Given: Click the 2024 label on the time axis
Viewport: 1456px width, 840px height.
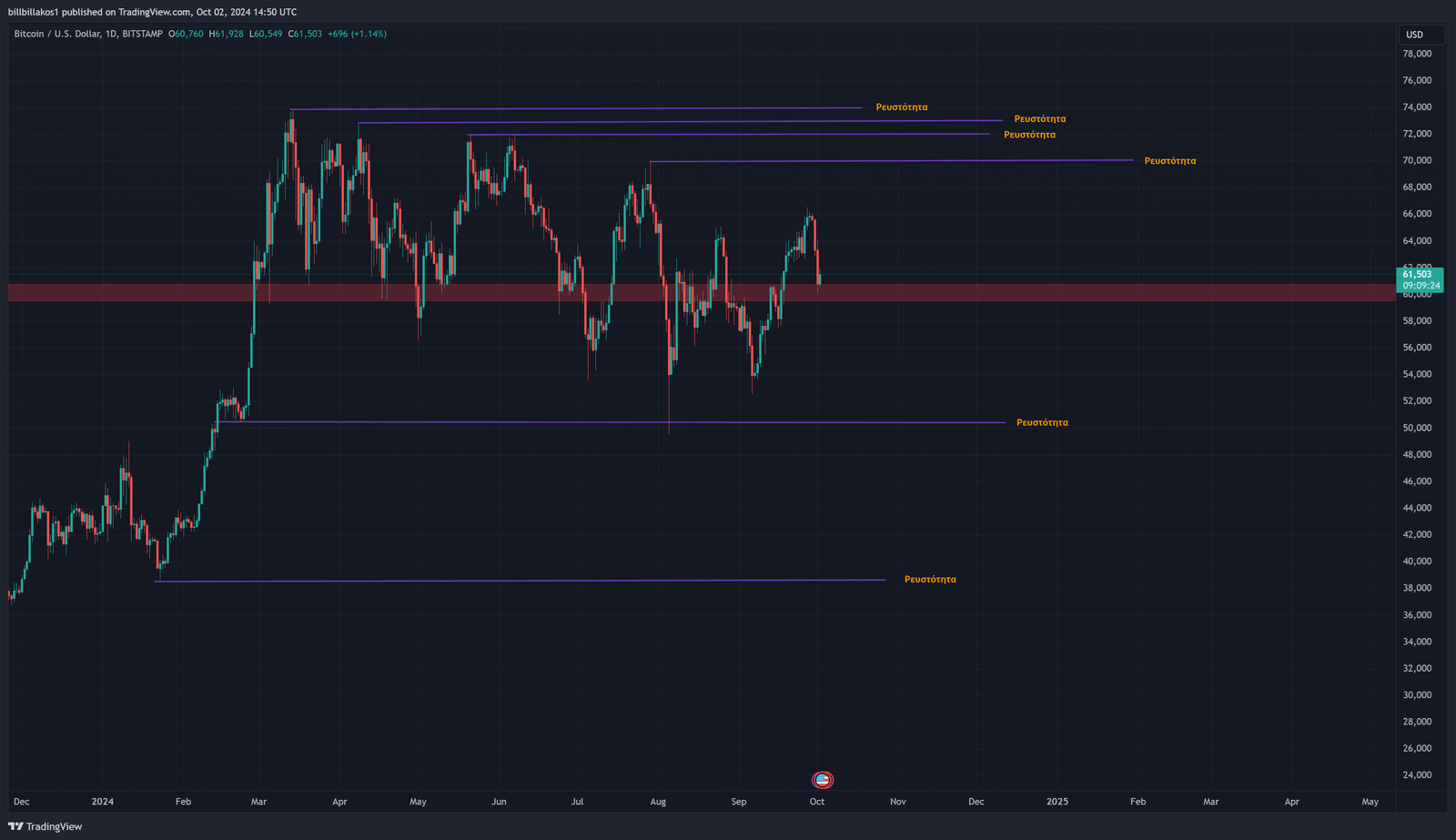Looking at the screenshot, I should pos(103,802).
